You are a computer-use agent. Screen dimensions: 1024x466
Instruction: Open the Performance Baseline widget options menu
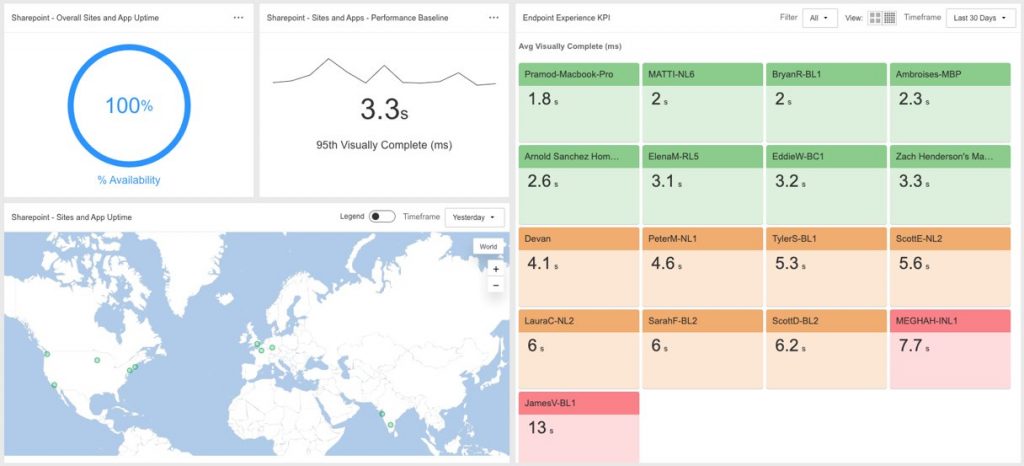pyautogui.click(x=494, y=18)
